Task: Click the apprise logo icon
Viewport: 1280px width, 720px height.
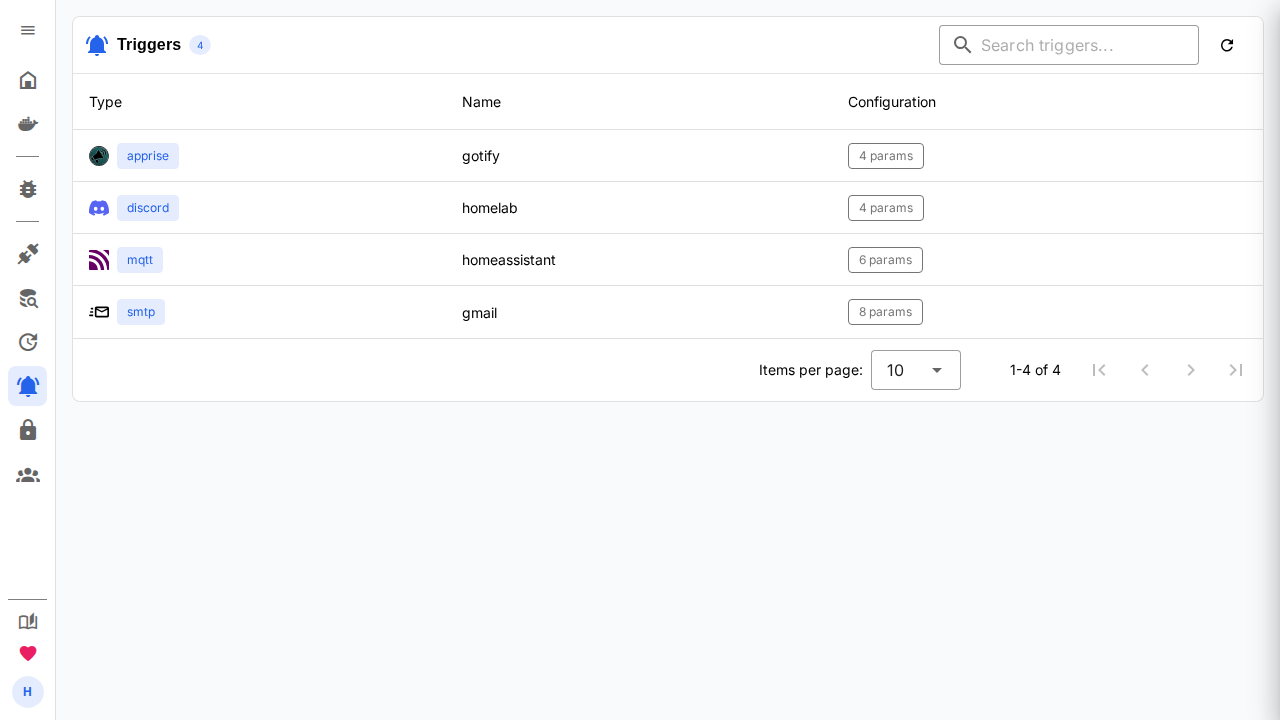Action: coord(99,156)
